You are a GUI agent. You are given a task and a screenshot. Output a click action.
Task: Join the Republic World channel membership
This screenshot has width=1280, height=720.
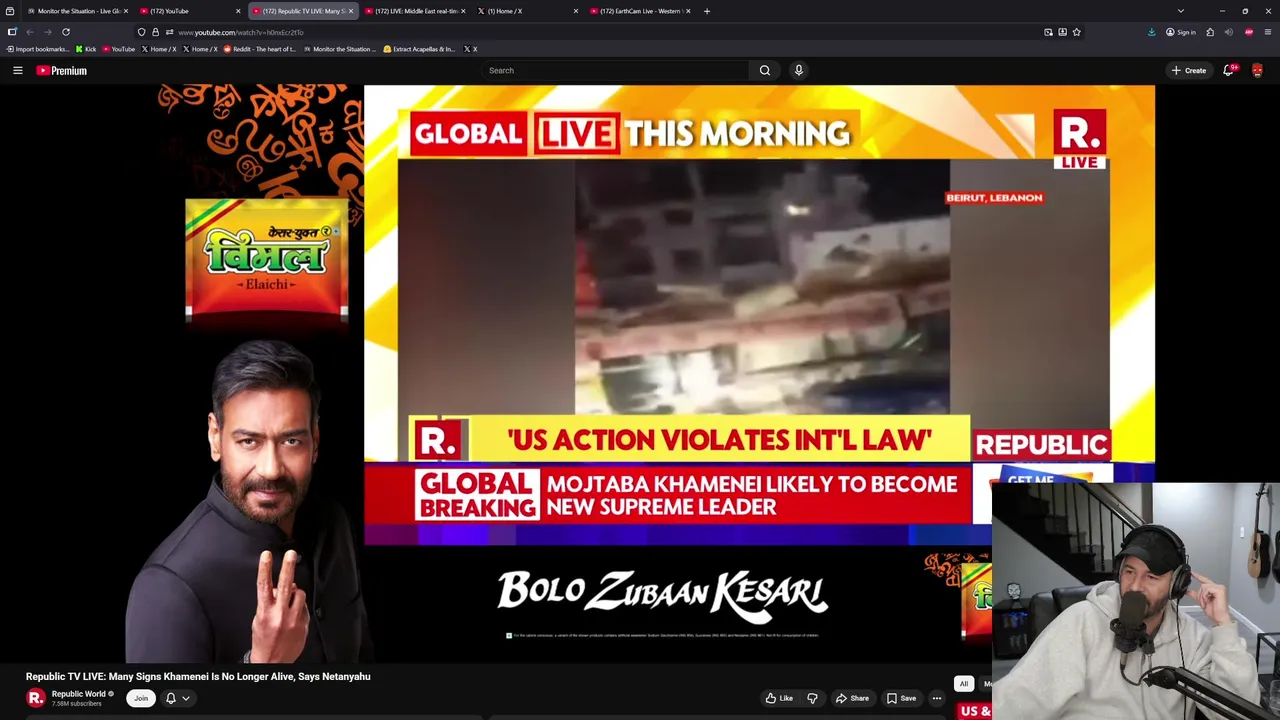pyautogui.click(x=141, y=698)
